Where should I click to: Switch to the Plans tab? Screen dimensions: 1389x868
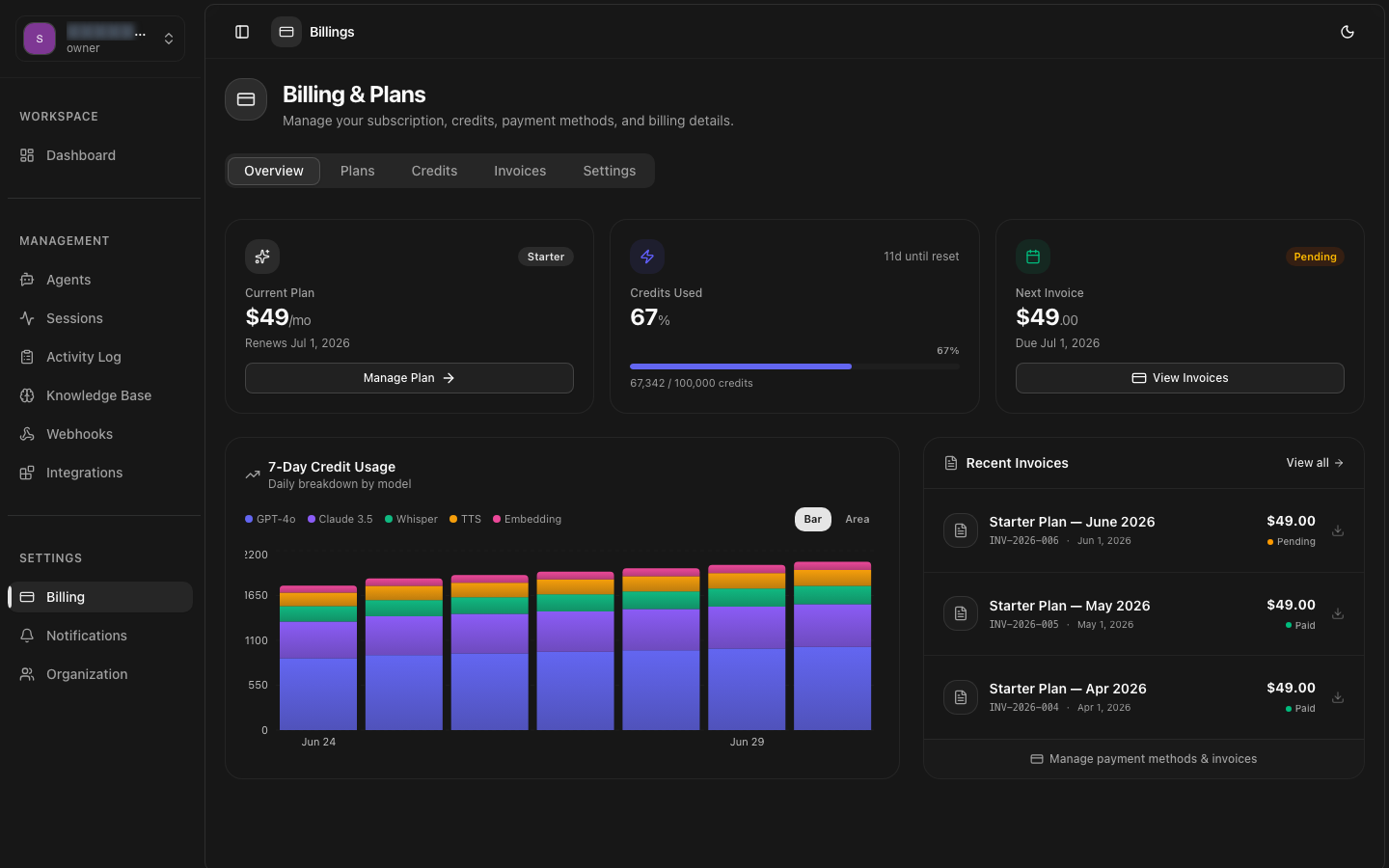[357, 171]
